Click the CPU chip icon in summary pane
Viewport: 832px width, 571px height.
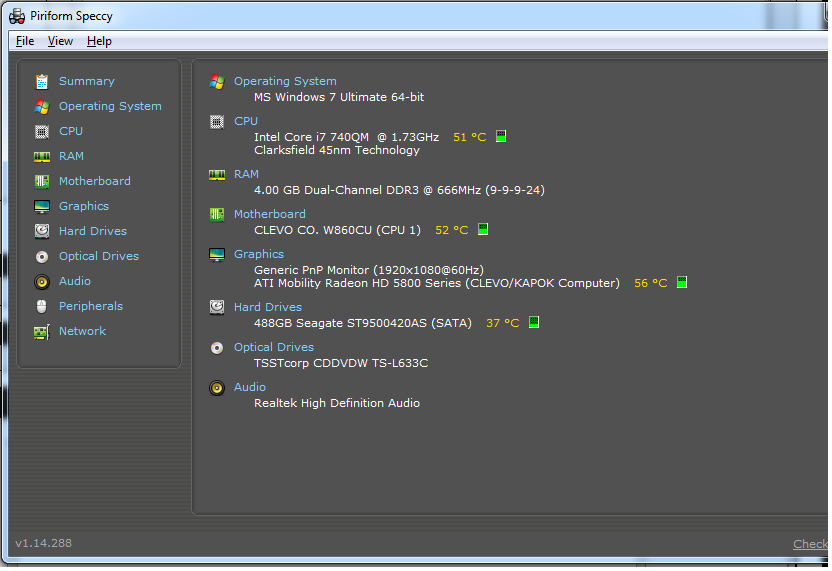pos(217,122)
